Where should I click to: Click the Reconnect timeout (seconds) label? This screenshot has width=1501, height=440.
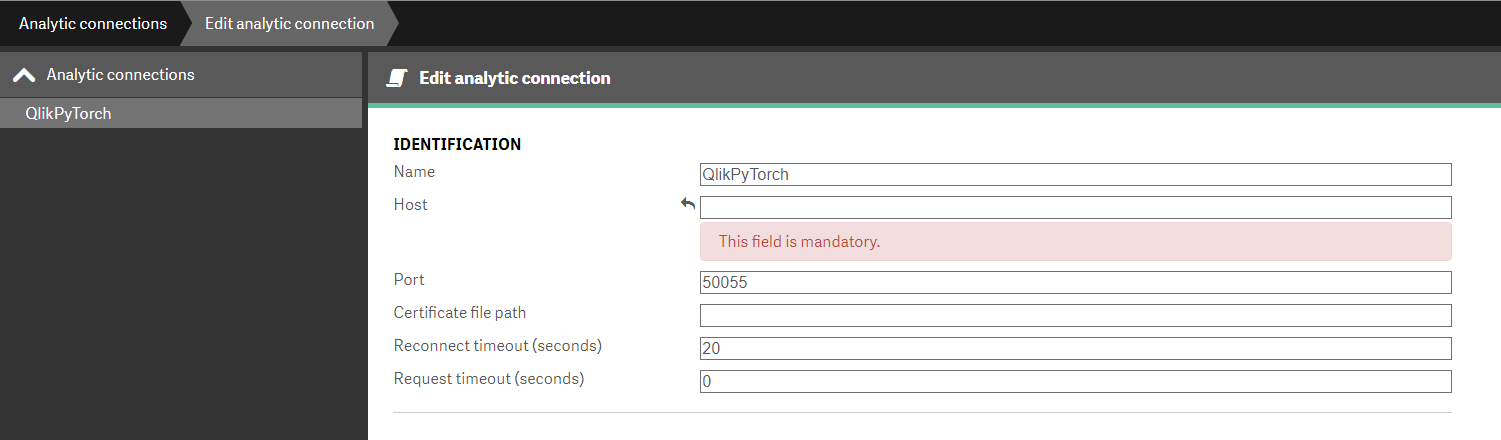497,346
